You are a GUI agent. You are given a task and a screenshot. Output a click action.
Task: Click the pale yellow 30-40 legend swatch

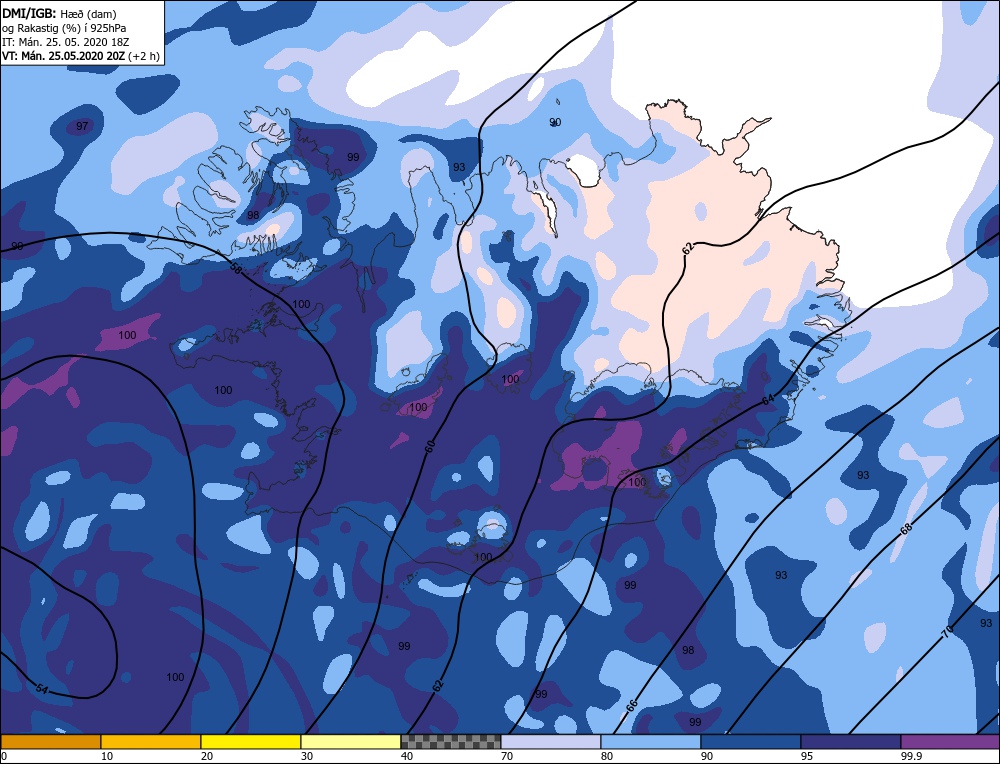click(x=351, y=742)
